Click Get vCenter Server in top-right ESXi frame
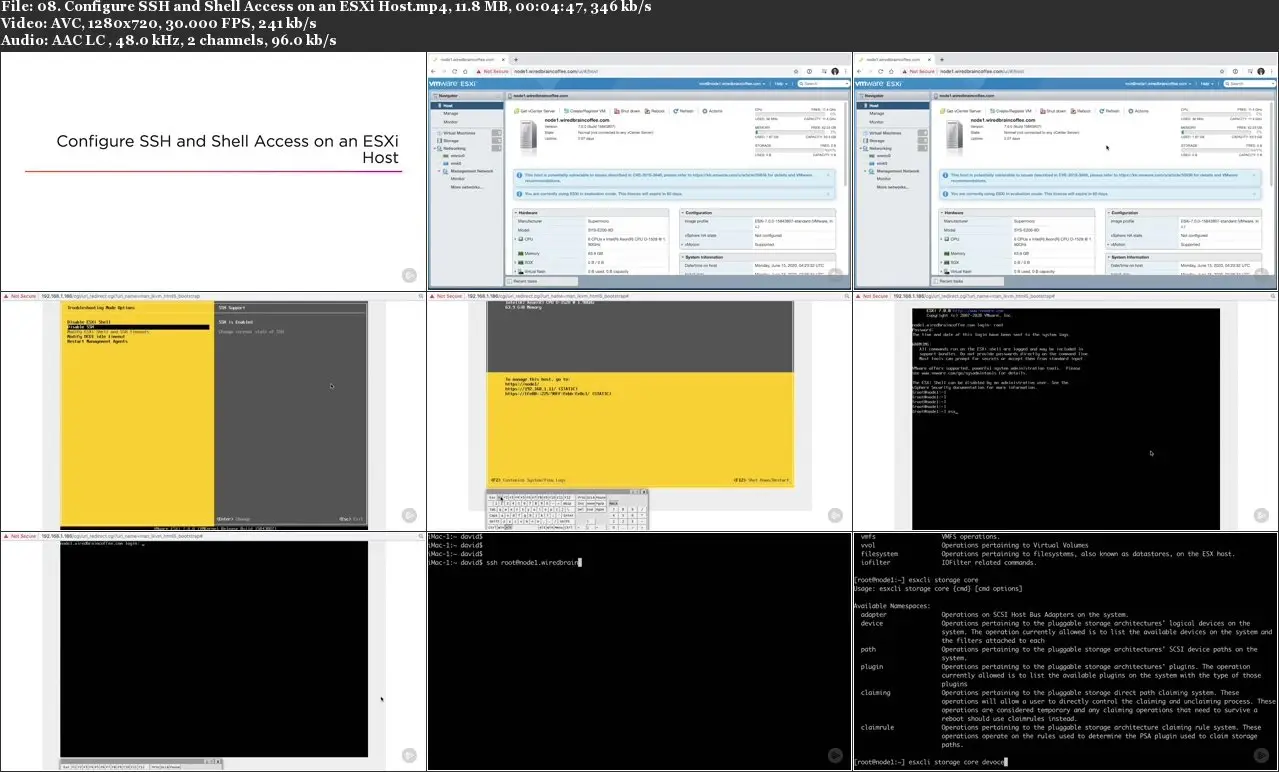This screenshot has width=1279, height=772. click(x=960, y=111)
